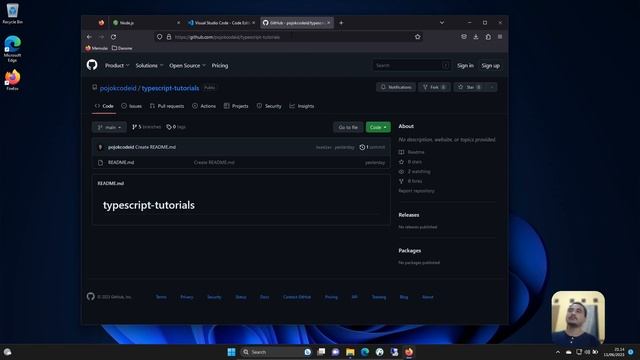
Task: Click the site padlock security icon
Action: 169,37
